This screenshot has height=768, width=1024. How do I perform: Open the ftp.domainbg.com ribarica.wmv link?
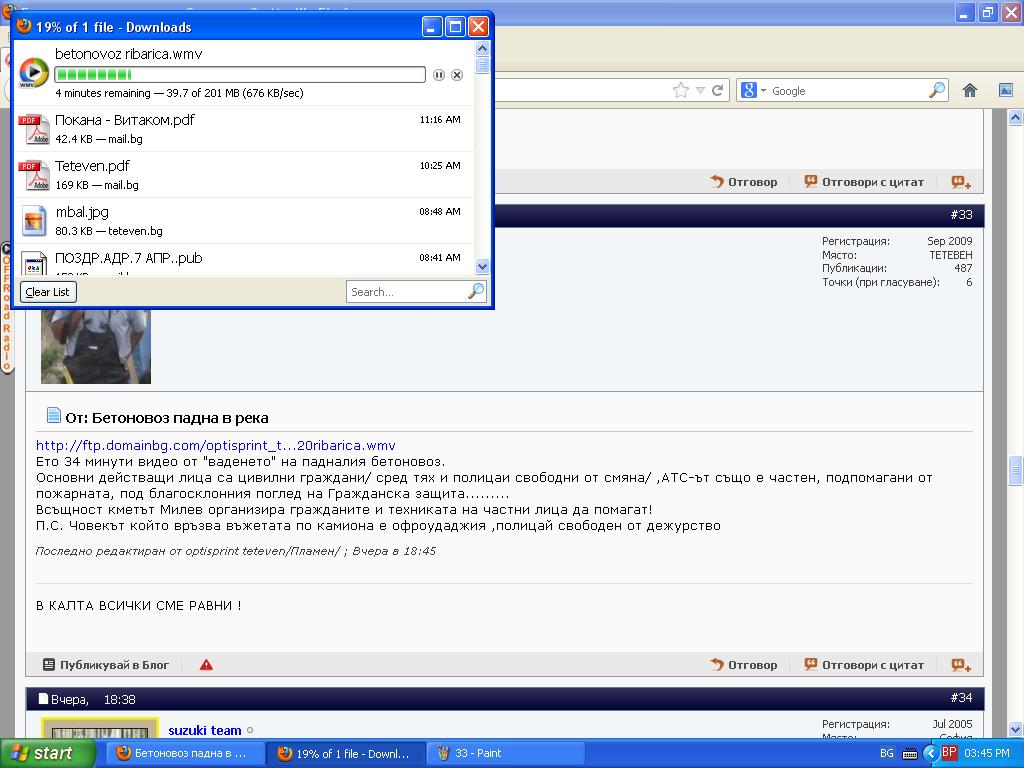[x=216, y=445]
